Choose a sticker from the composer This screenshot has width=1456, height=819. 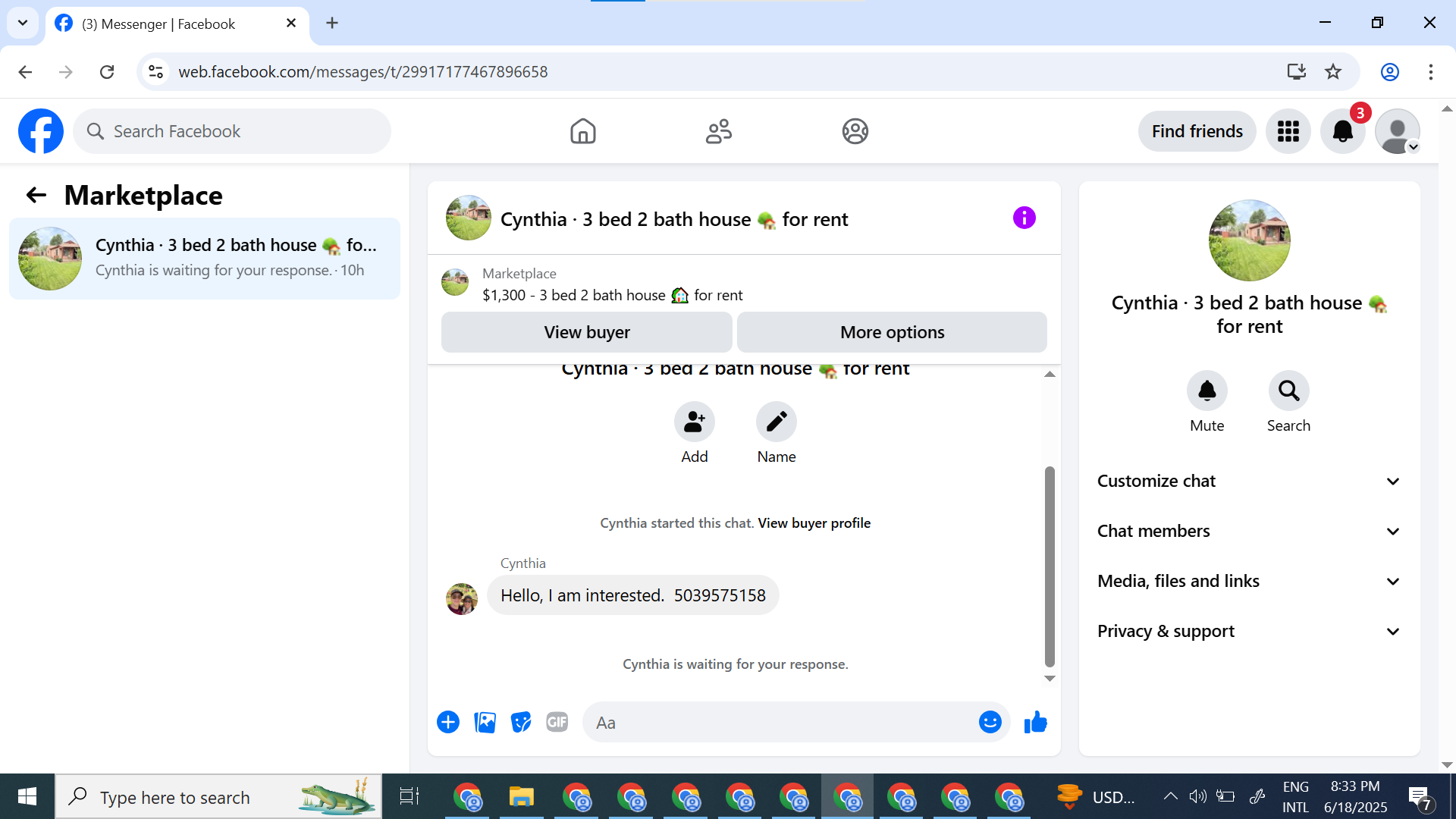521,722
